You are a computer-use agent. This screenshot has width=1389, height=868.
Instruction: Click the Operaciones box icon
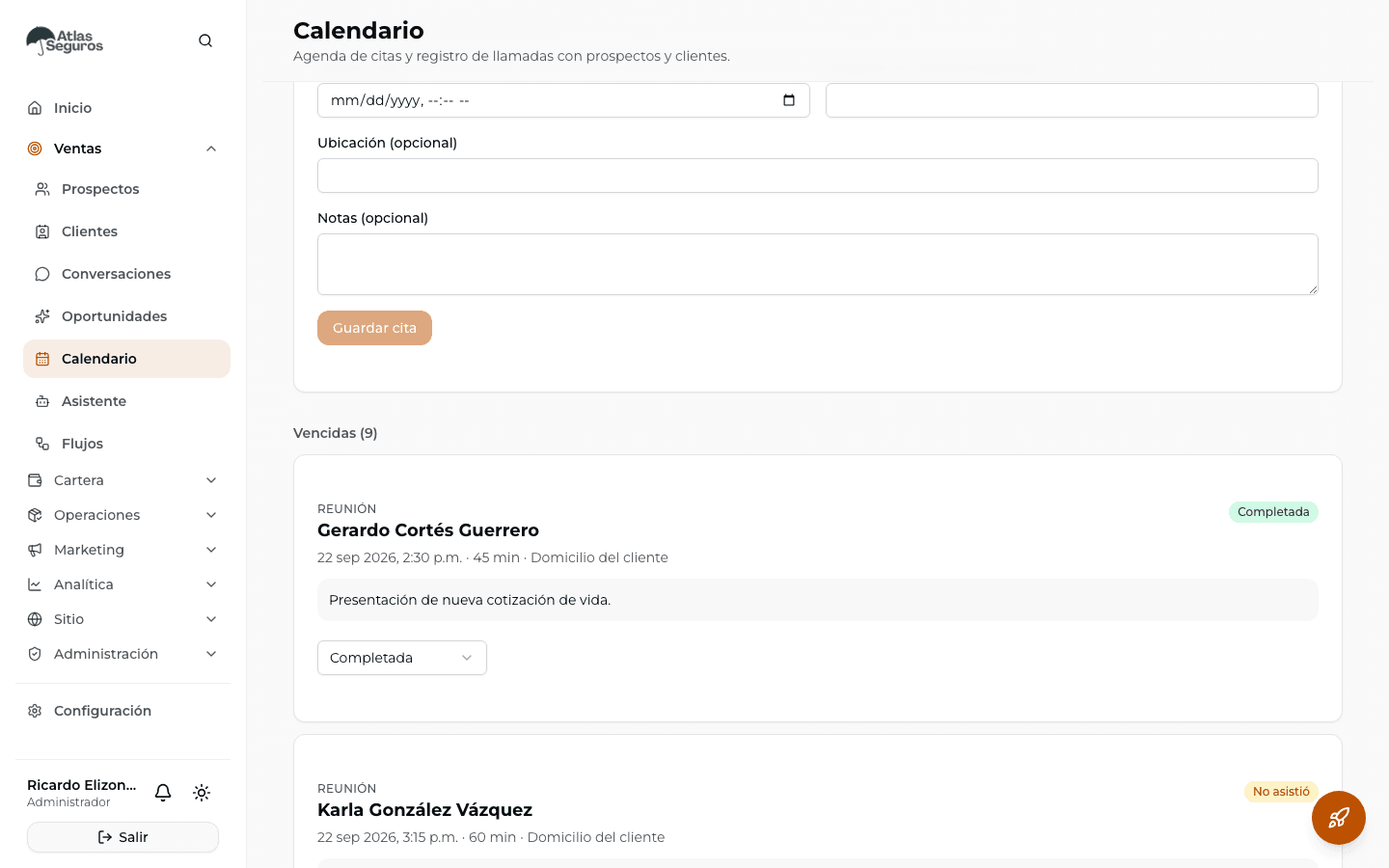(x=35, y=515)
